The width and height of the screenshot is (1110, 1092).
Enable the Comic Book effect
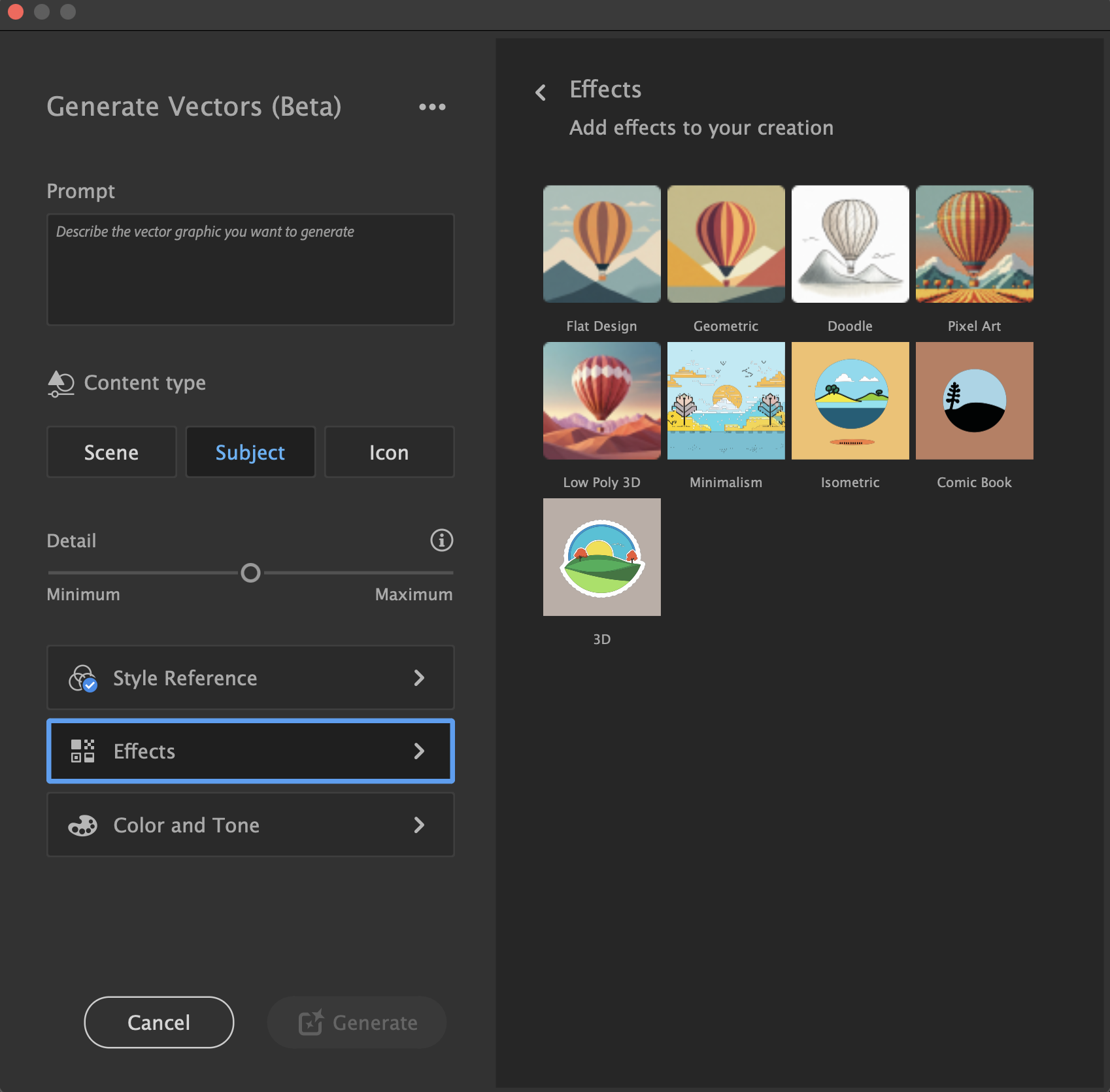974,401
